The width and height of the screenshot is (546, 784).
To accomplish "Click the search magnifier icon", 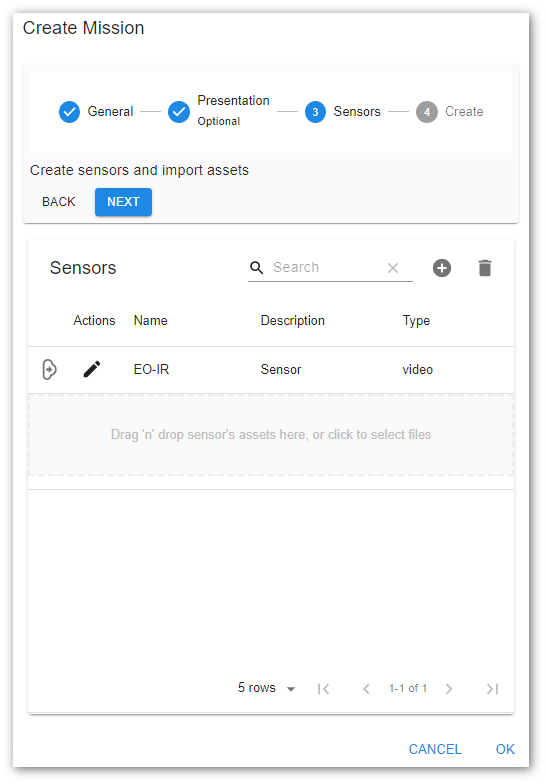I will (x=256, y=268).
